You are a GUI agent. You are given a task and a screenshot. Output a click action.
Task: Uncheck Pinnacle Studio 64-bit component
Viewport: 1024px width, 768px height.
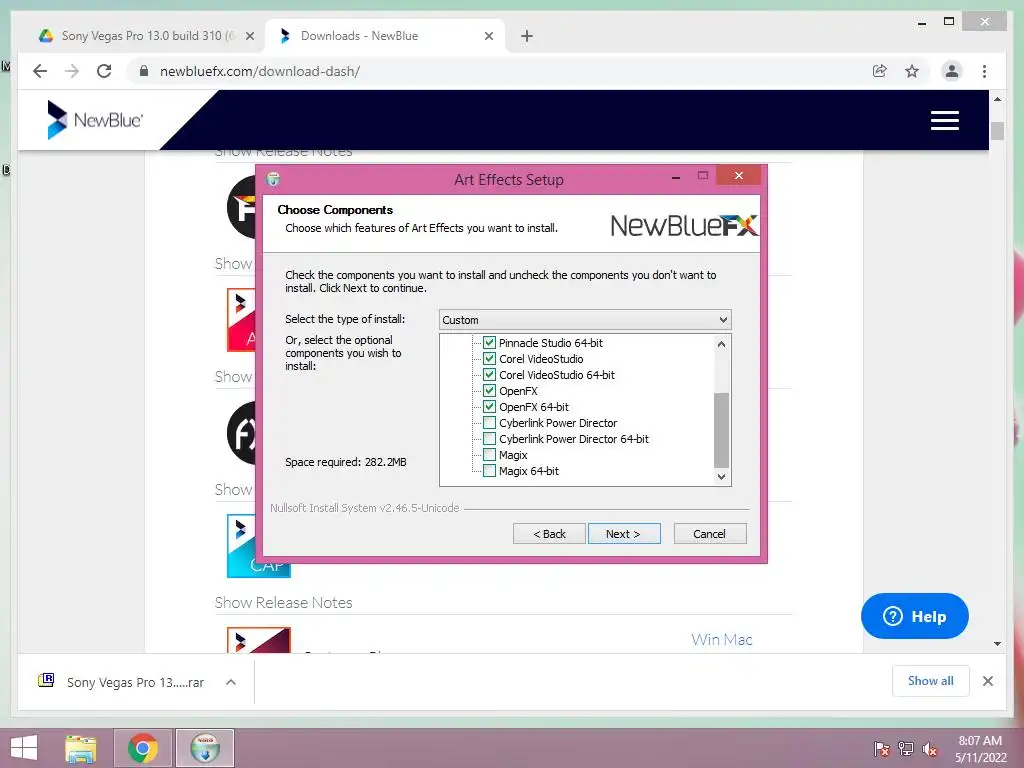(x=489, y=343)
